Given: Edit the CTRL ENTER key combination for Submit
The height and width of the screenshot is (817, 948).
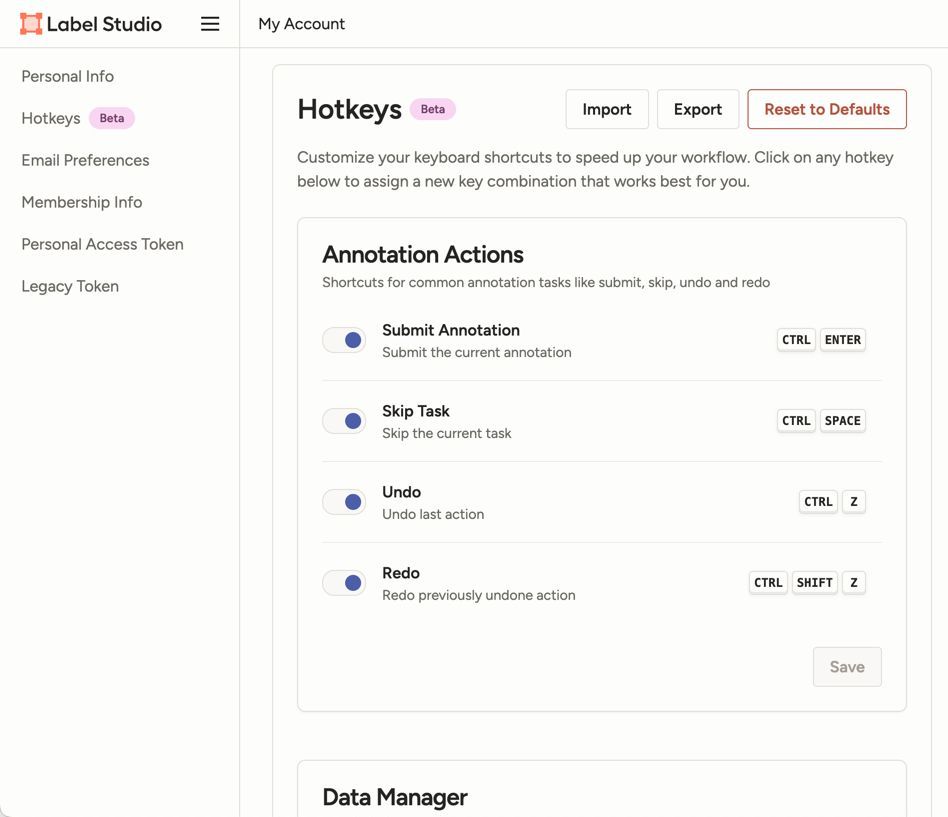Looking at the screenshot, I should pos(821,340).
